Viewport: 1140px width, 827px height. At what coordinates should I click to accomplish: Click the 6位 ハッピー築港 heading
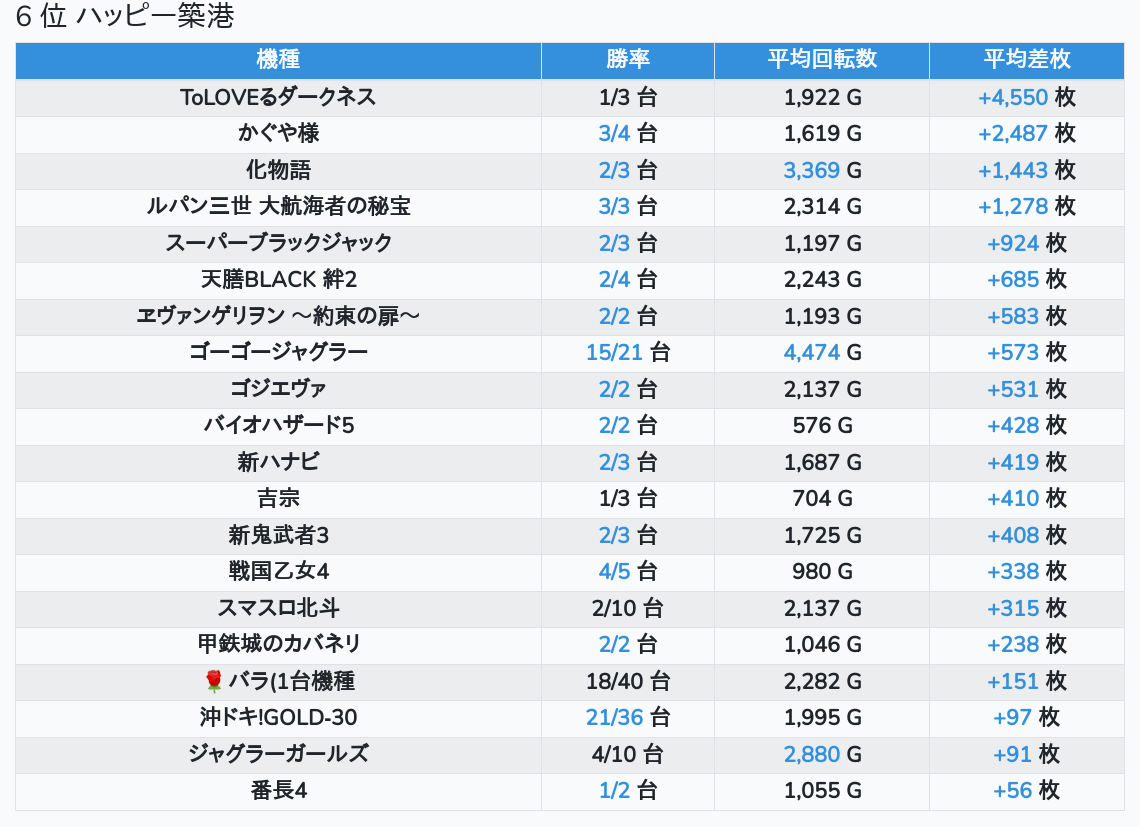(x=125, y=17)
